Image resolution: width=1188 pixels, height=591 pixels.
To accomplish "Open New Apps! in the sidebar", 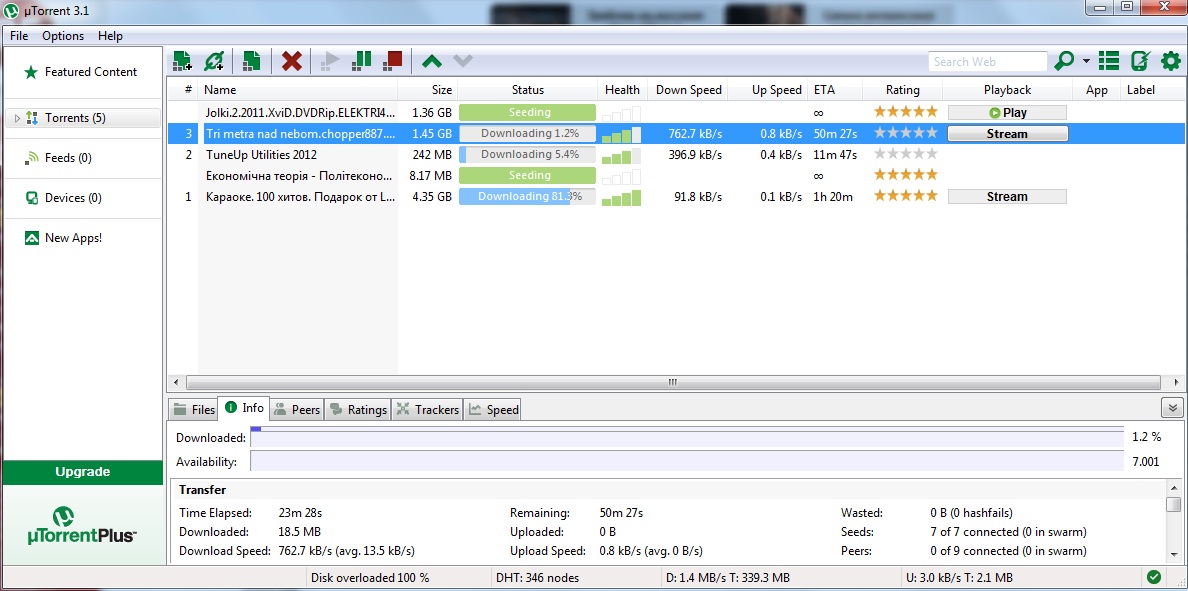I will click(x=82, y=238).
